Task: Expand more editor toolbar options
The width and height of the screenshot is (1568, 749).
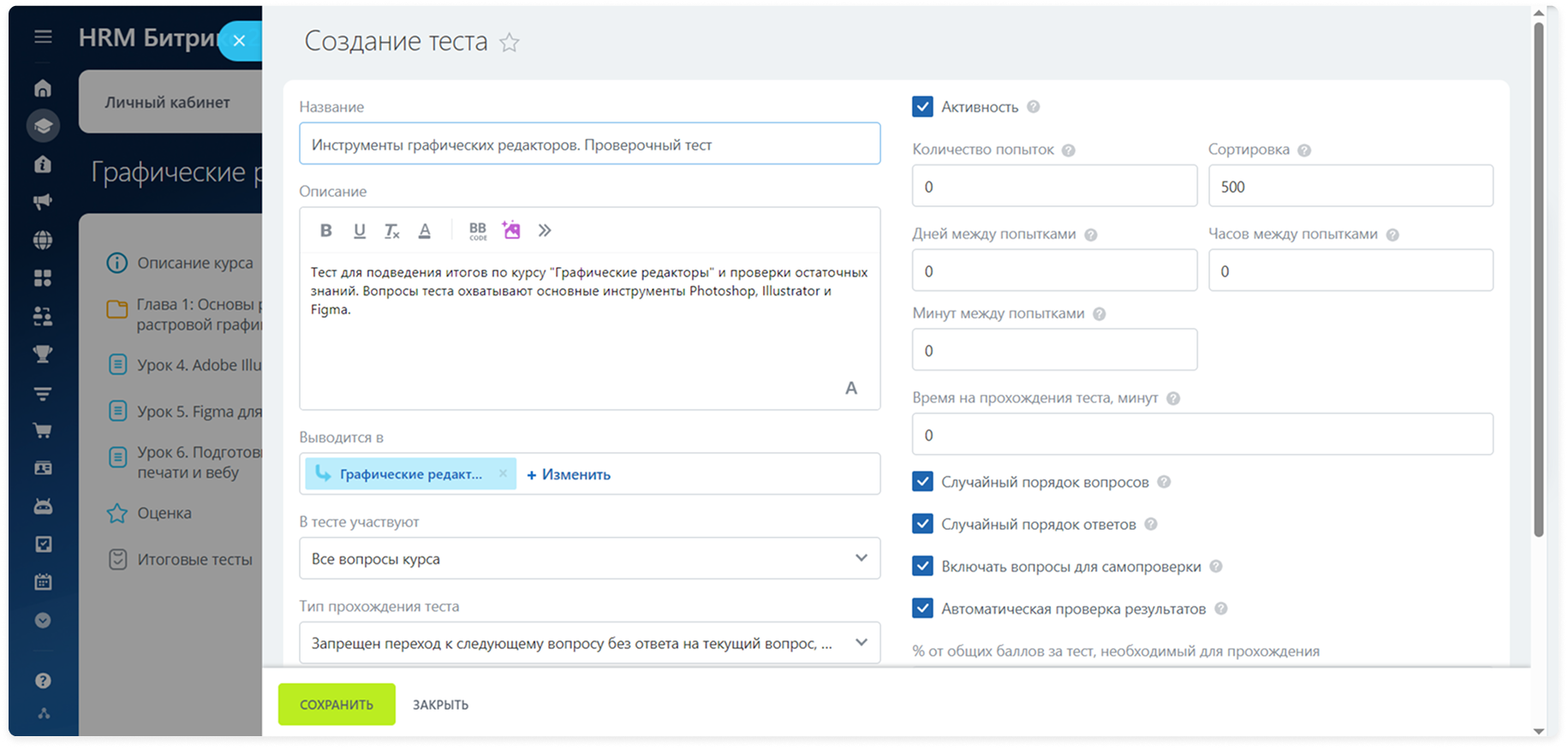Action: coord(545,230)
